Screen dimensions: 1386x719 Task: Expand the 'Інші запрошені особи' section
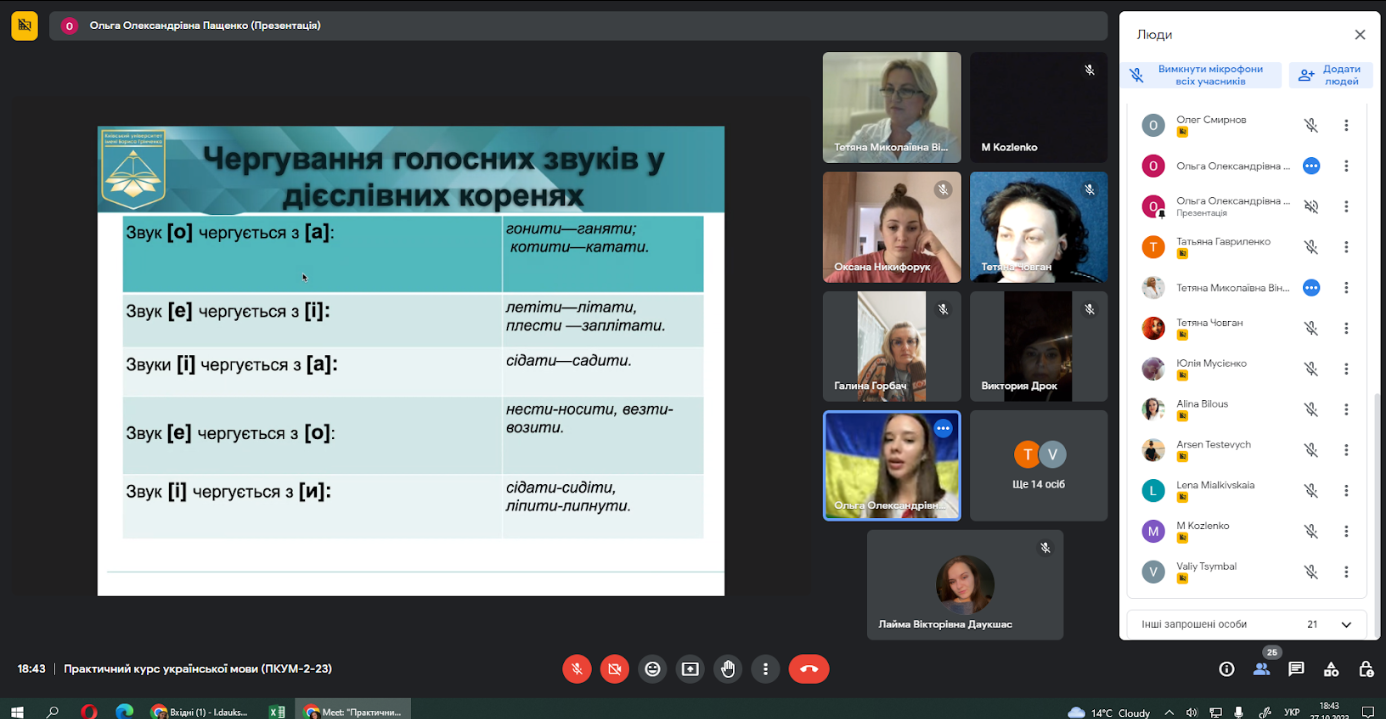(x=1346, y=624)
